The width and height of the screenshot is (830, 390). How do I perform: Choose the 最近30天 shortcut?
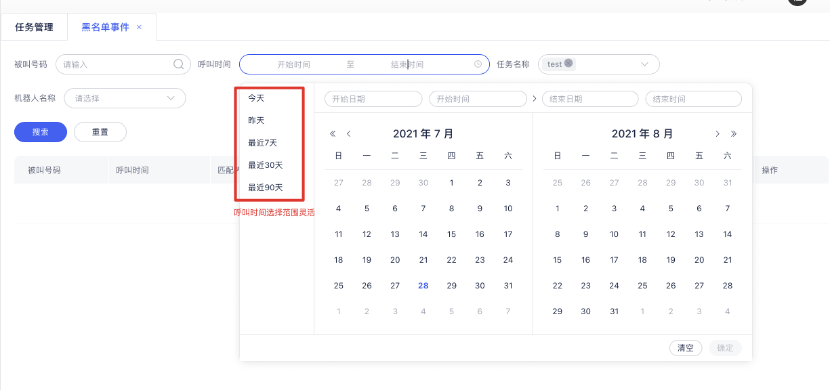click(265, 165)
